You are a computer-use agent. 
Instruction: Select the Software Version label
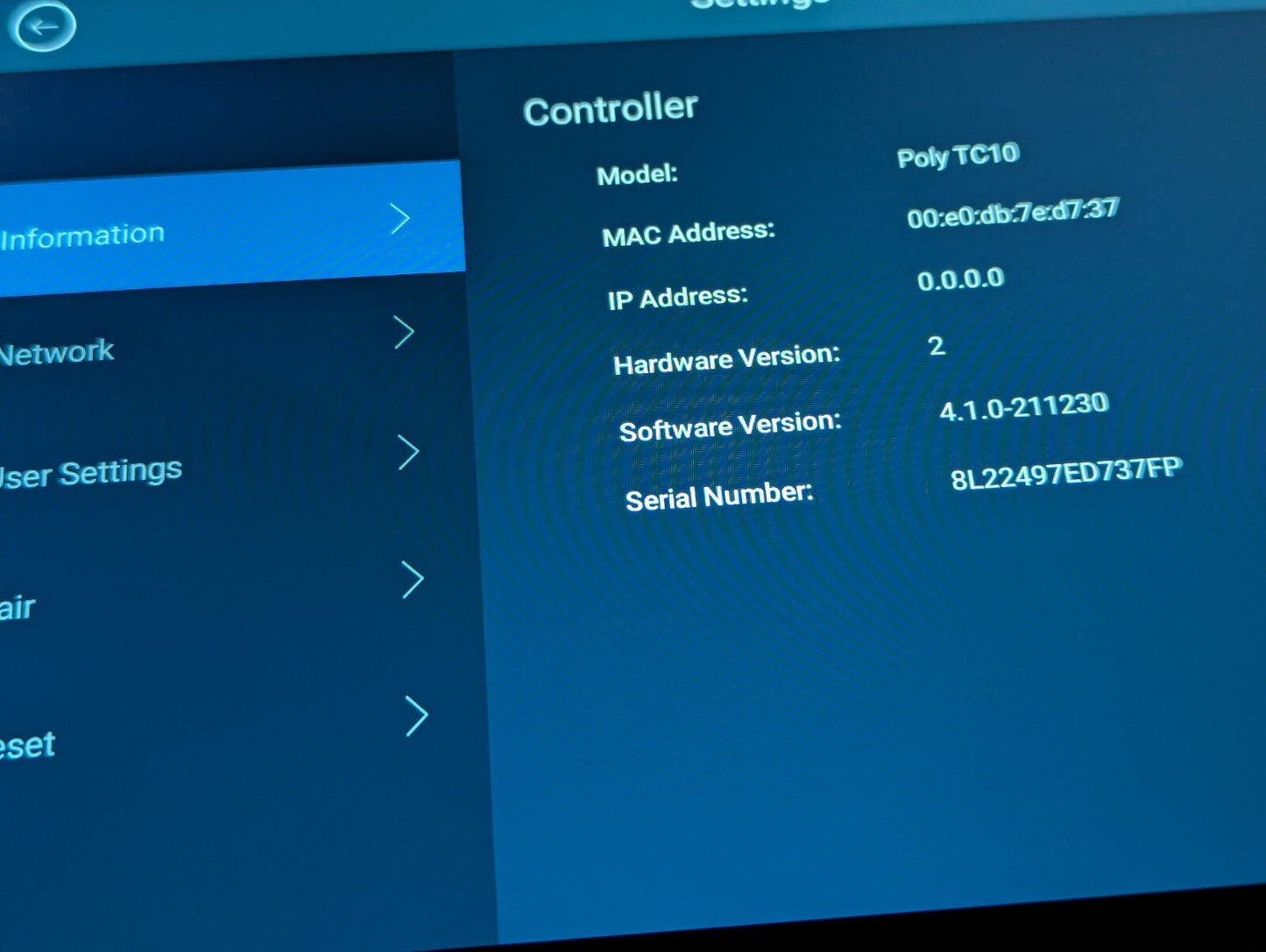[730, 427]
